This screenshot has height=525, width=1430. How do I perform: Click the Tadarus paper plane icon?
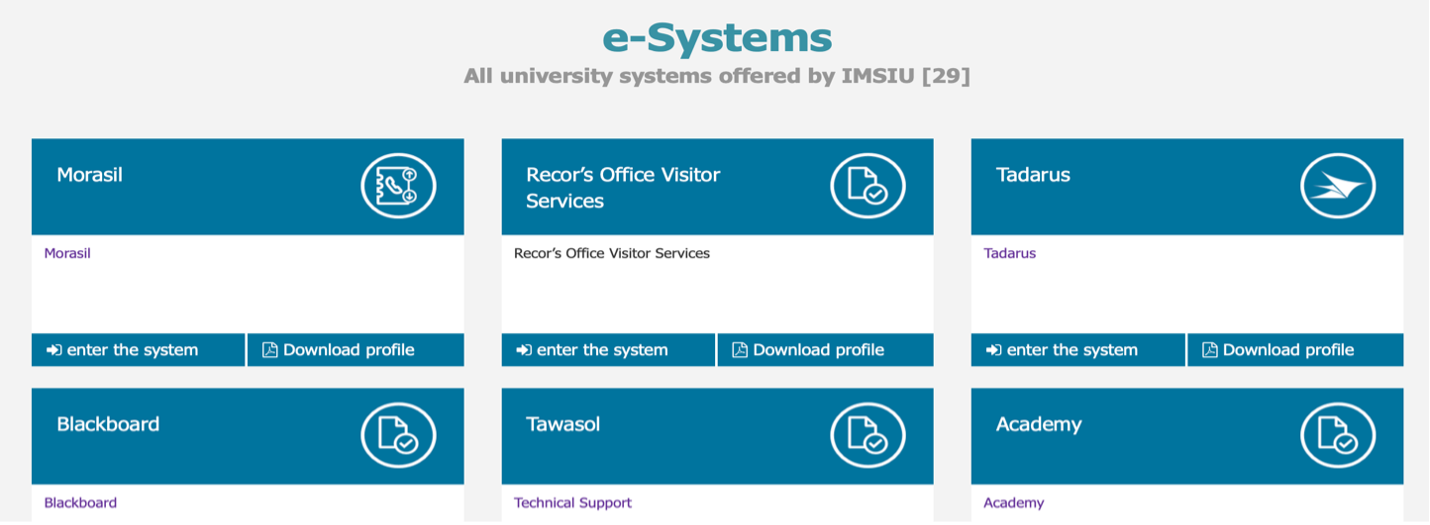click(1337, 186)
